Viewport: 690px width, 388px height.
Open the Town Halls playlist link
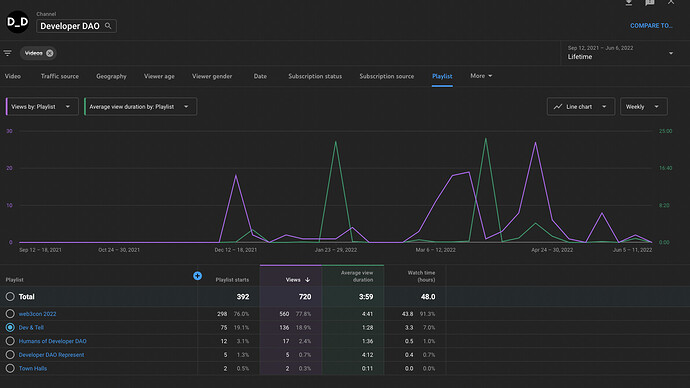point(33,368)
